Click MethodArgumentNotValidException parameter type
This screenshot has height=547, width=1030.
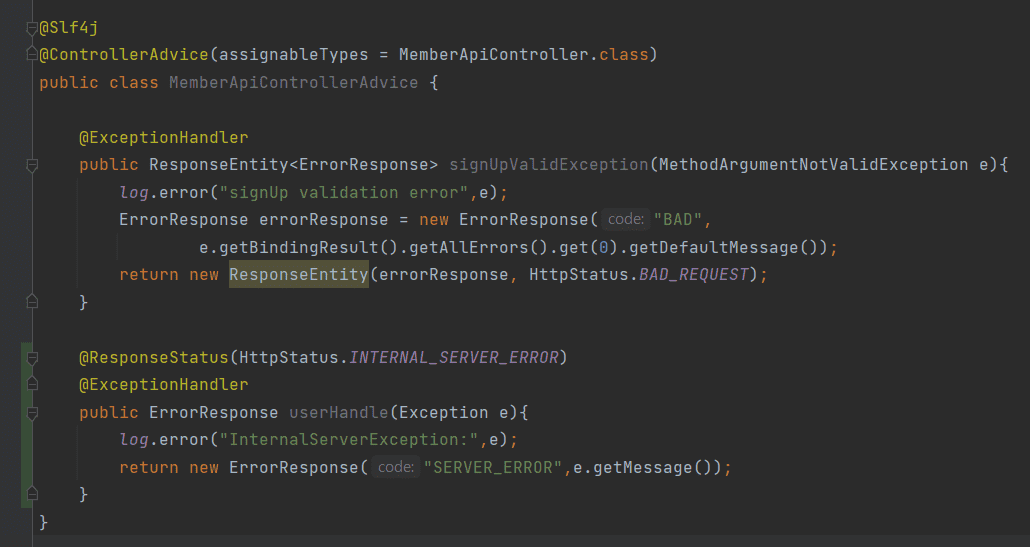click(813, 165)
